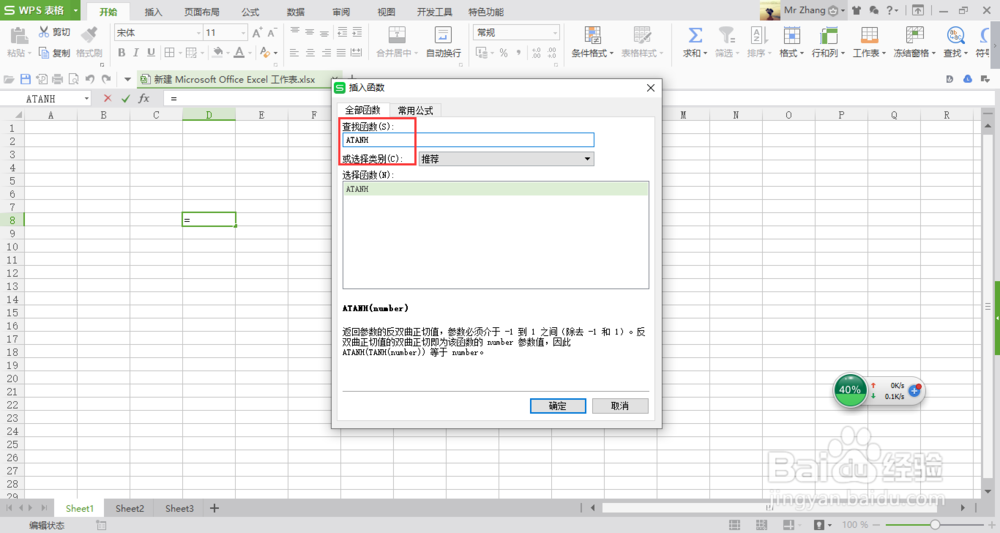Switch to the 页面布局 ribbon tab
This screenshot has width=1000, height=533.
[x=202, y=11]
